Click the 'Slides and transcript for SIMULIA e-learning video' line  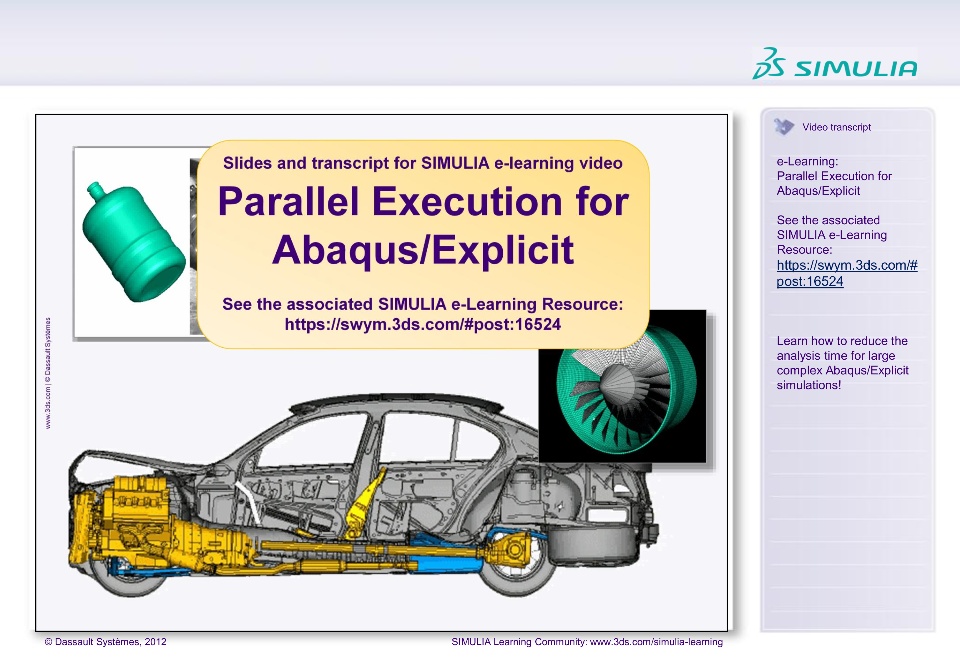422,163
